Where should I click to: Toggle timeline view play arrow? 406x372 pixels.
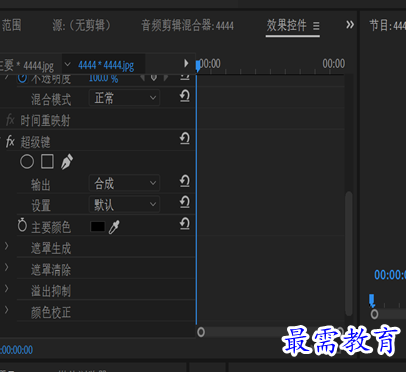(186, 63)
